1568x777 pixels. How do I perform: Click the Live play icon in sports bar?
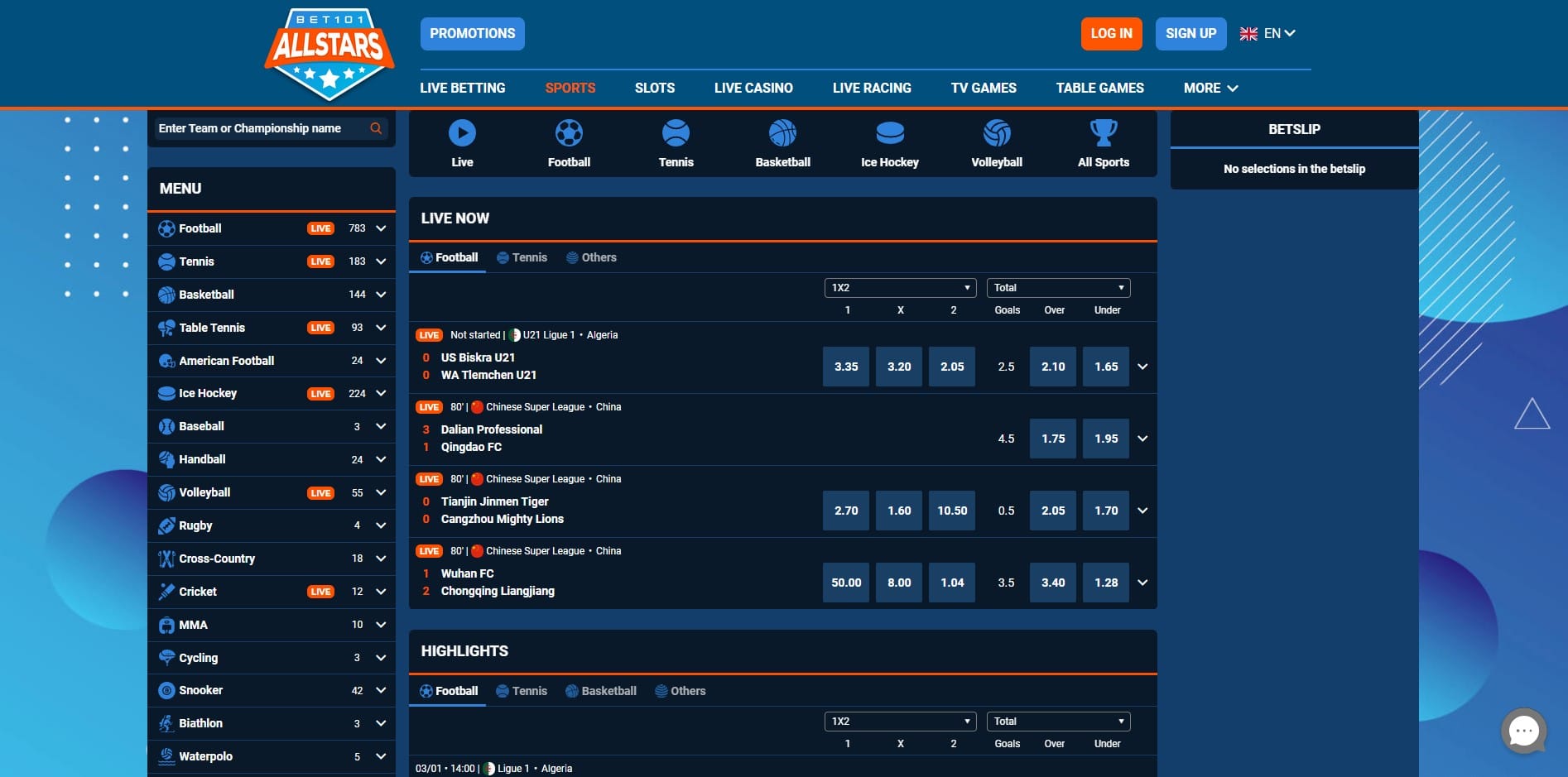click(x=462, y=133)
